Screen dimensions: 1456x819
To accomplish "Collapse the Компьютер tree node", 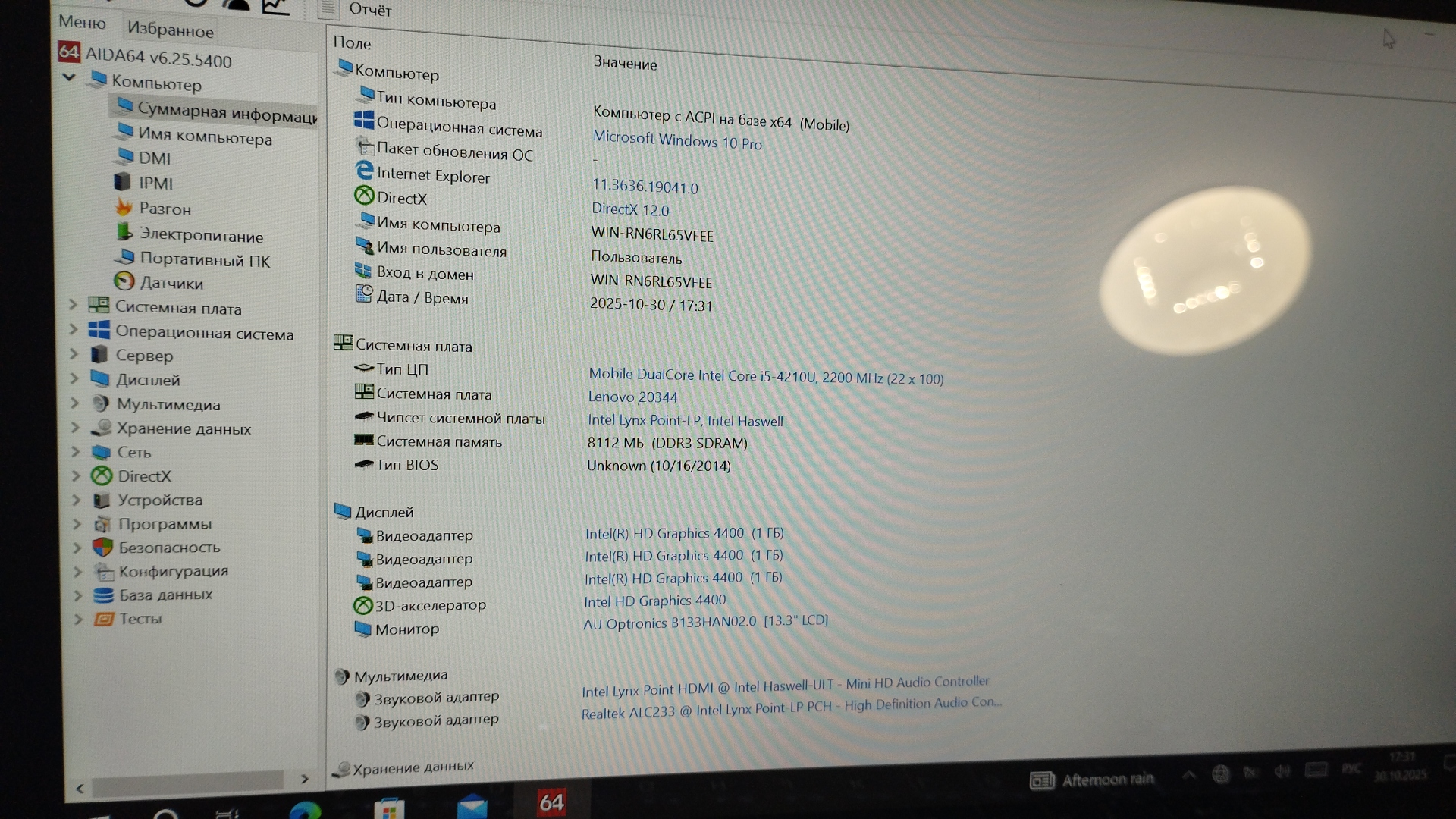I will coord(69,77).
